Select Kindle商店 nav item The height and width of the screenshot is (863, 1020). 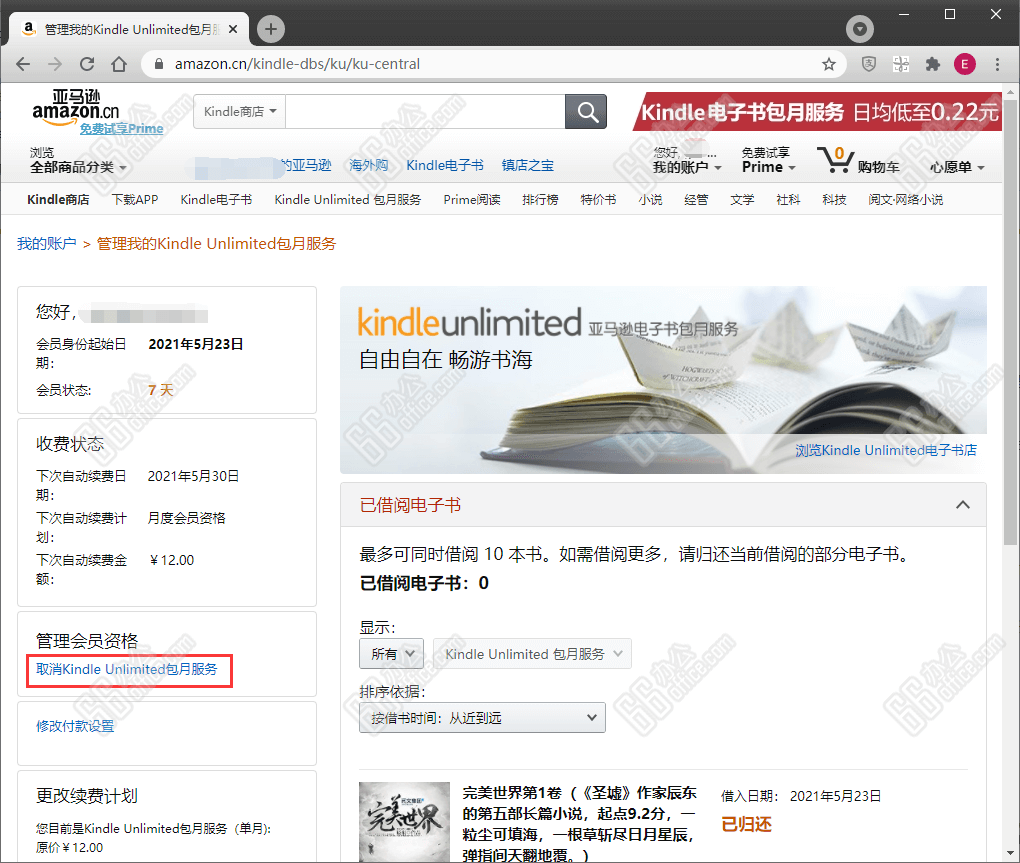pos(58,200)
